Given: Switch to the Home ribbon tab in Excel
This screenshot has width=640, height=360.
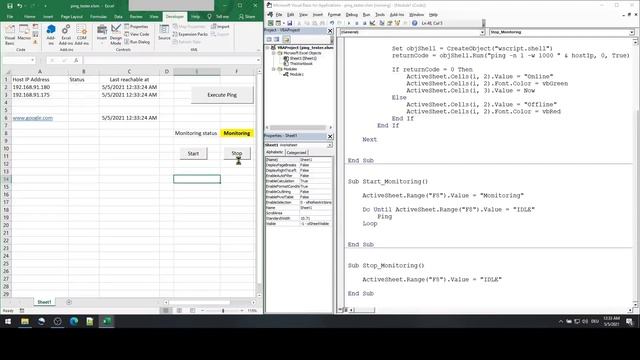Looking at the screenshot, I should (x=29, y=17).
